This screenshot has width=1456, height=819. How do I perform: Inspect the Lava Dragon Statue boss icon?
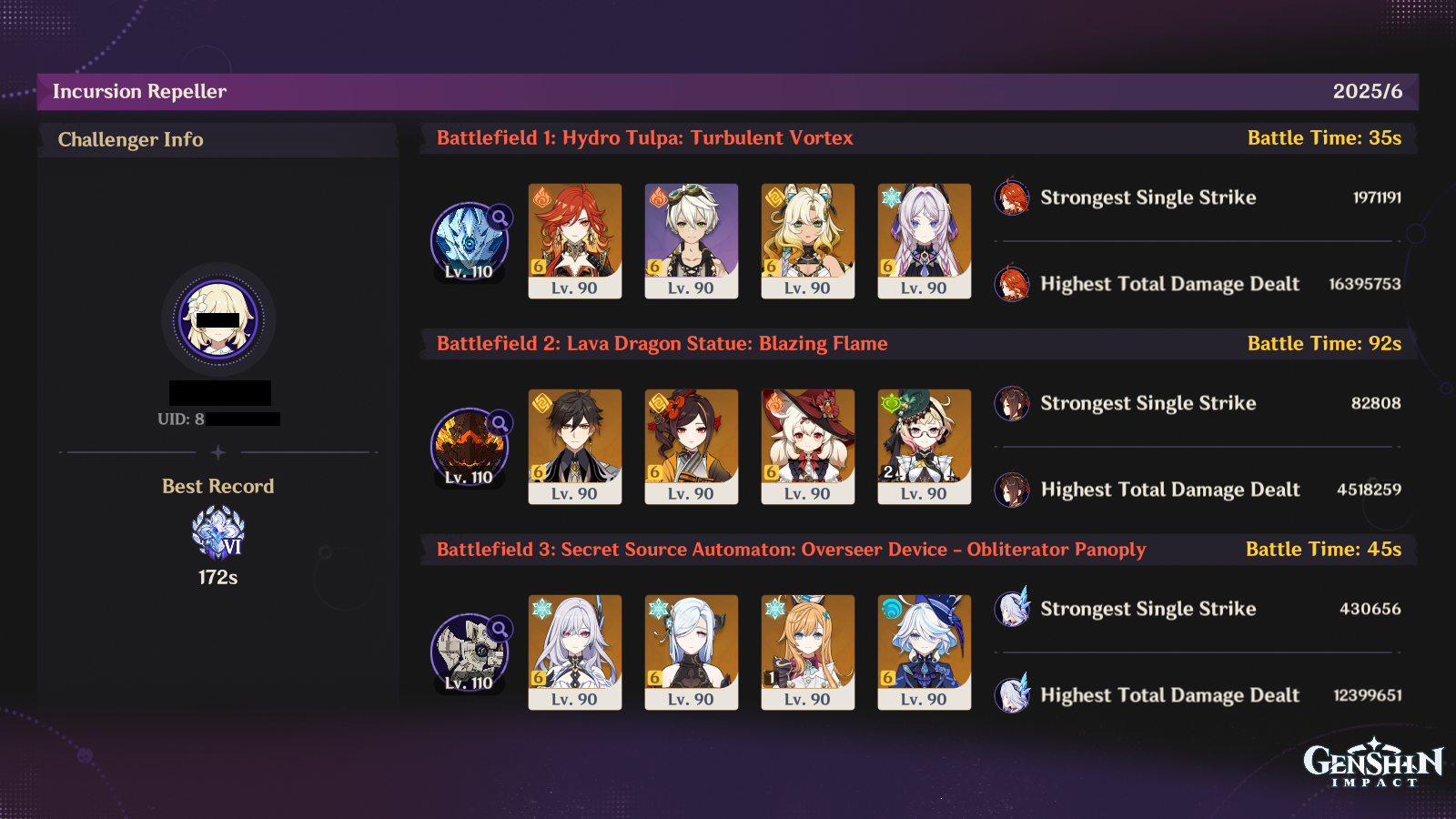pos(470,447)
